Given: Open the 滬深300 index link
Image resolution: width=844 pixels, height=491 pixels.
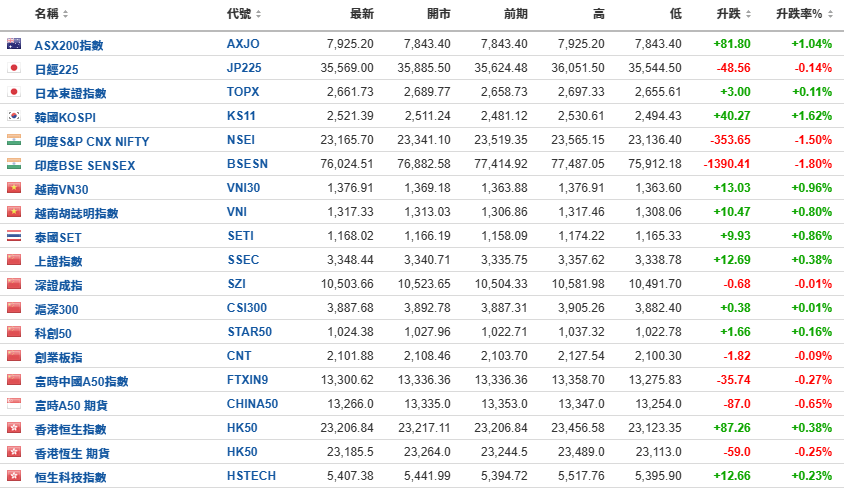Looking at the screenshot, I should (57, 309).
